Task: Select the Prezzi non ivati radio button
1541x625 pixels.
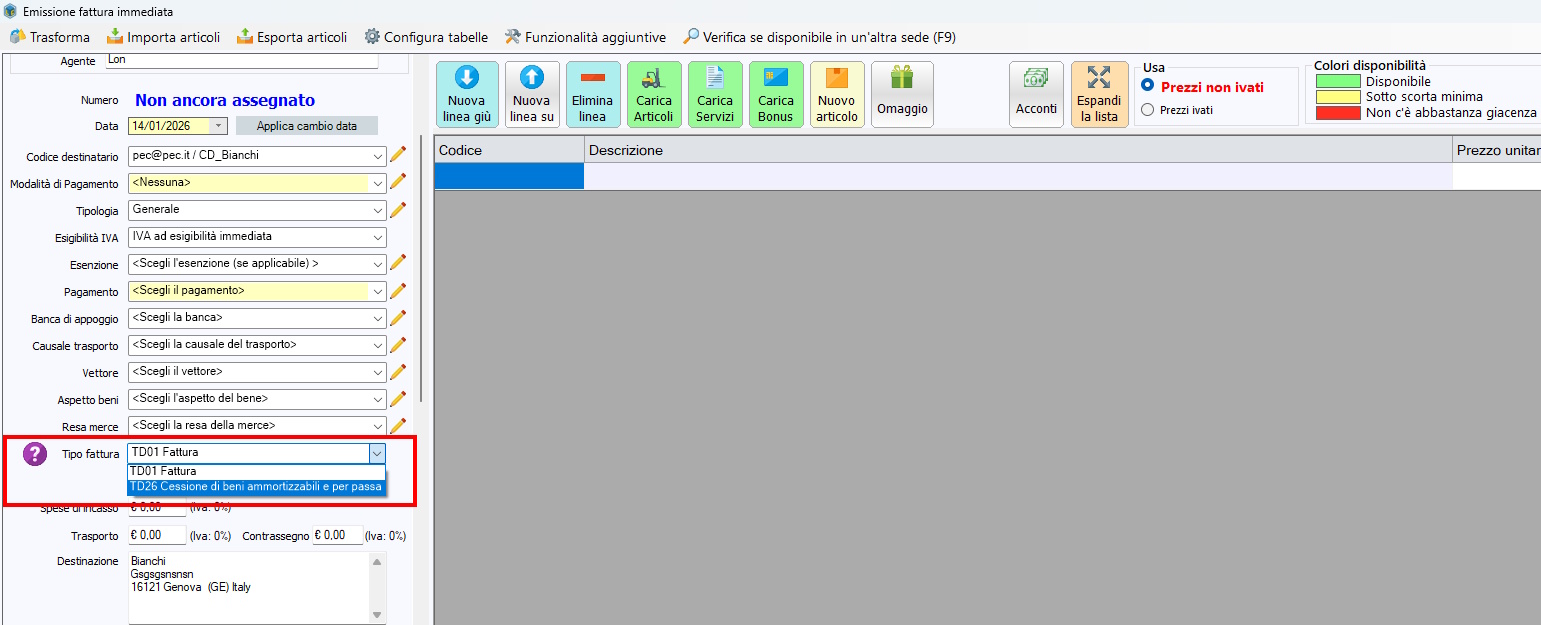Action: (x=1148, y=86)
